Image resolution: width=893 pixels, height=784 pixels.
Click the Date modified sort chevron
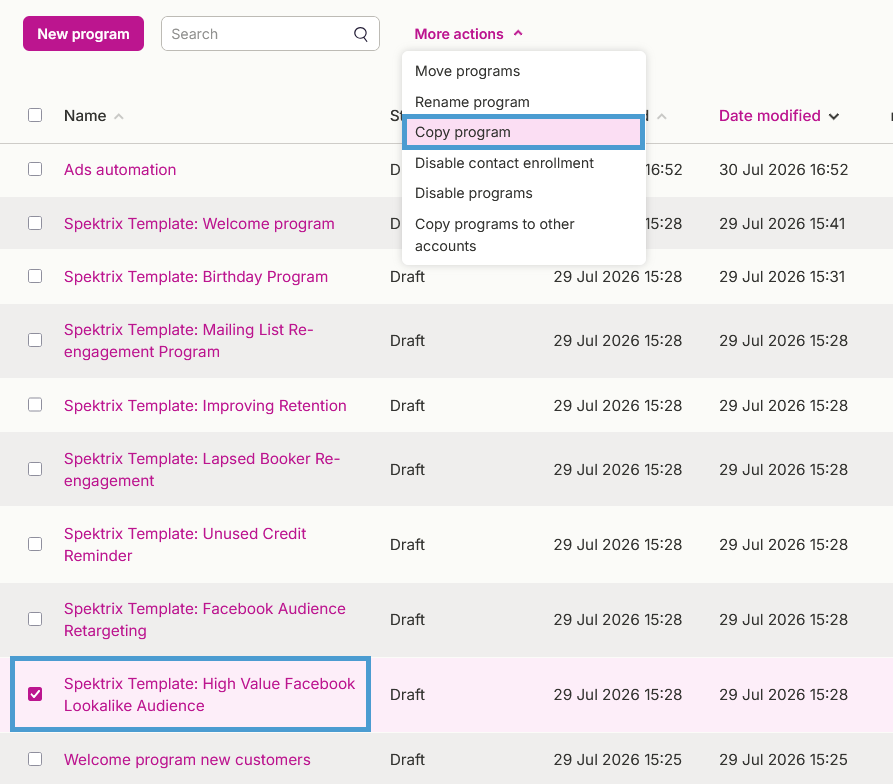click(834, 117)
